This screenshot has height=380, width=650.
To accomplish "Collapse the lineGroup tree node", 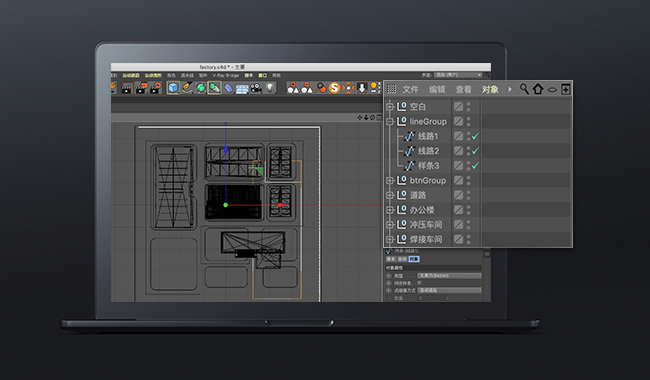I will click(x=390, y=121).
